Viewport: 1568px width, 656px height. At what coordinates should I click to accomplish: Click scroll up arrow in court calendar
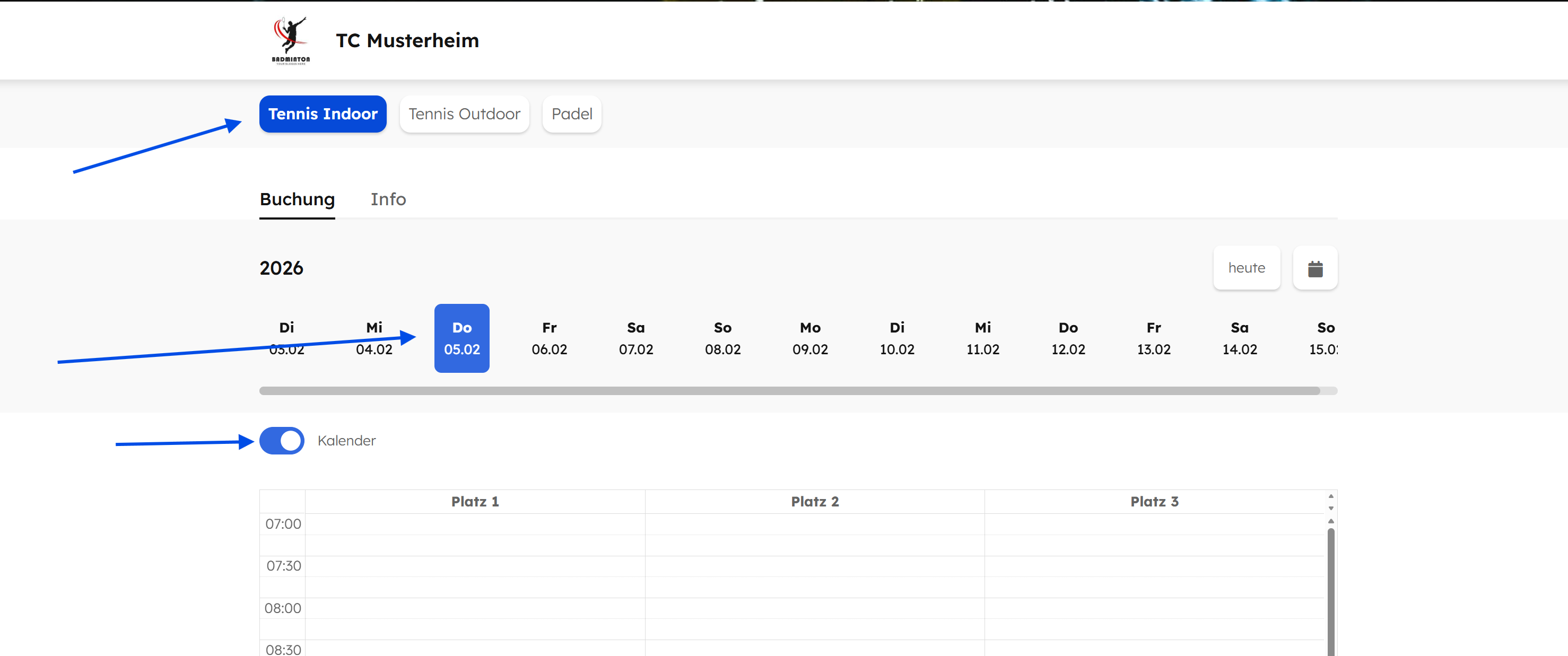tap(1330, 521)
